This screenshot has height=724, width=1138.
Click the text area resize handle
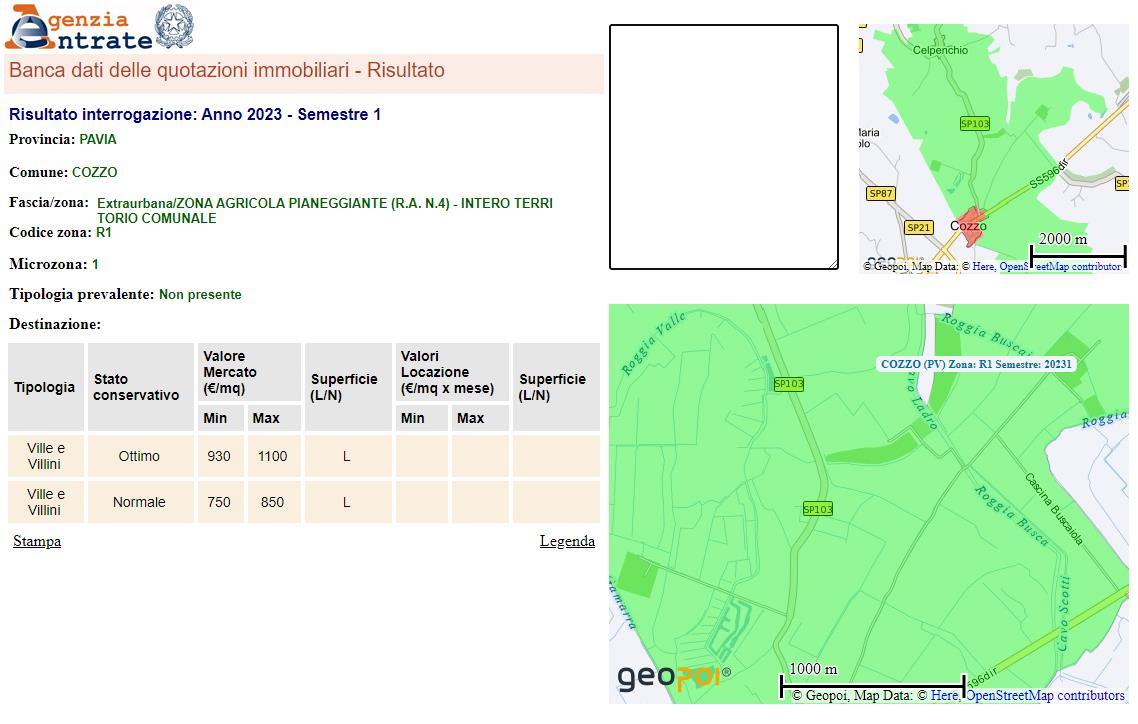(x=833, y=264)
